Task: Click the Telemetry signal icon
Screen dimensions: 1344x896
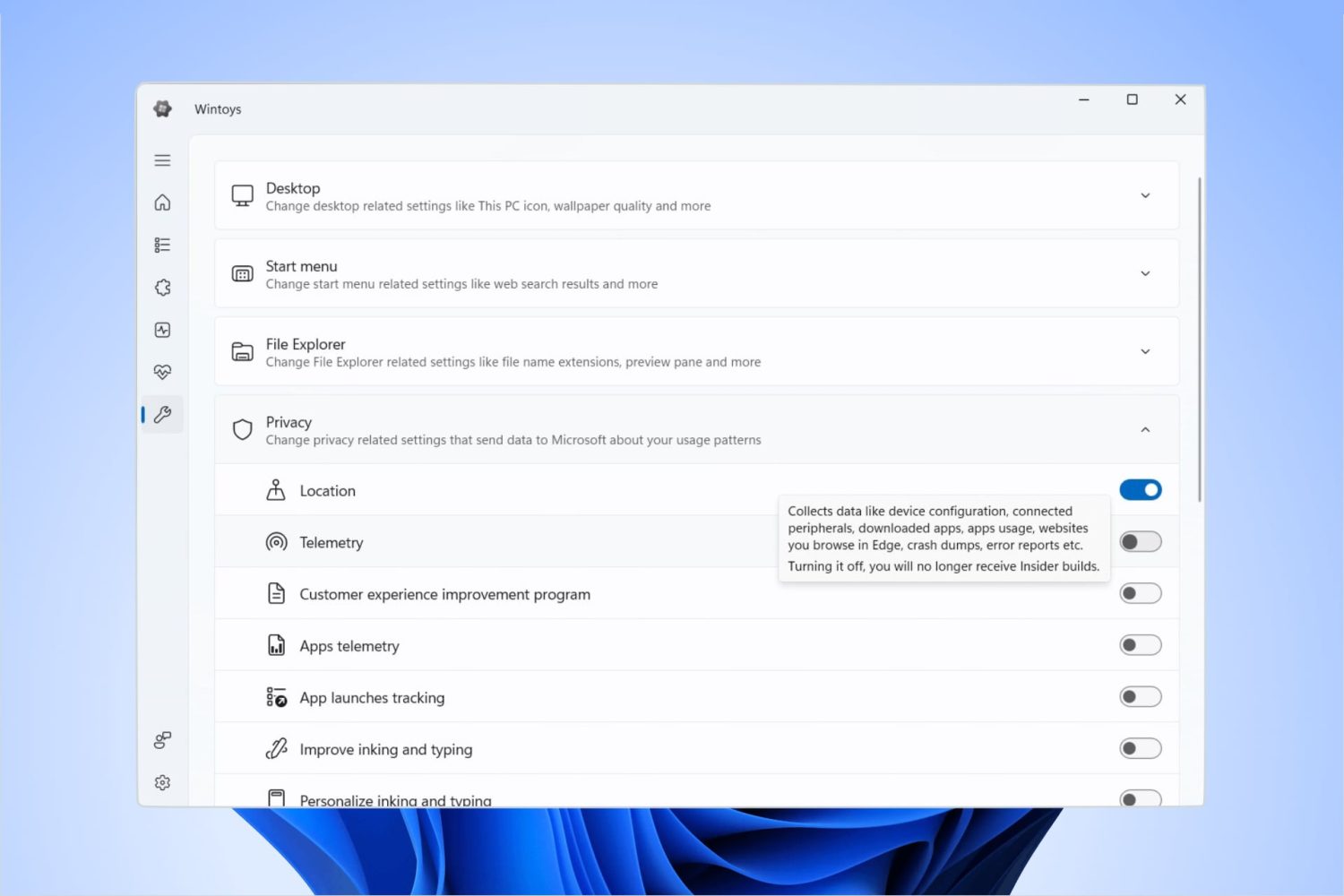Action: (276, 542)
